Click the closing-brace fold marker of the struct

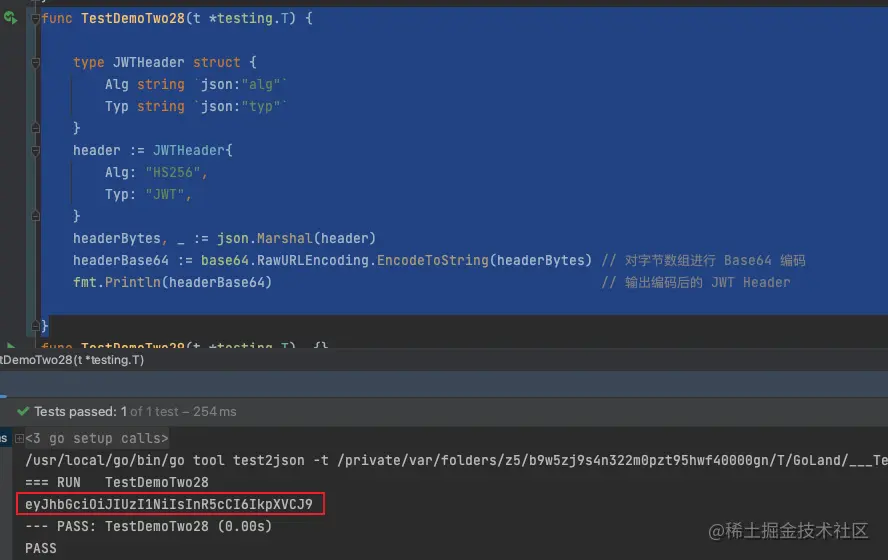point(35,129)
